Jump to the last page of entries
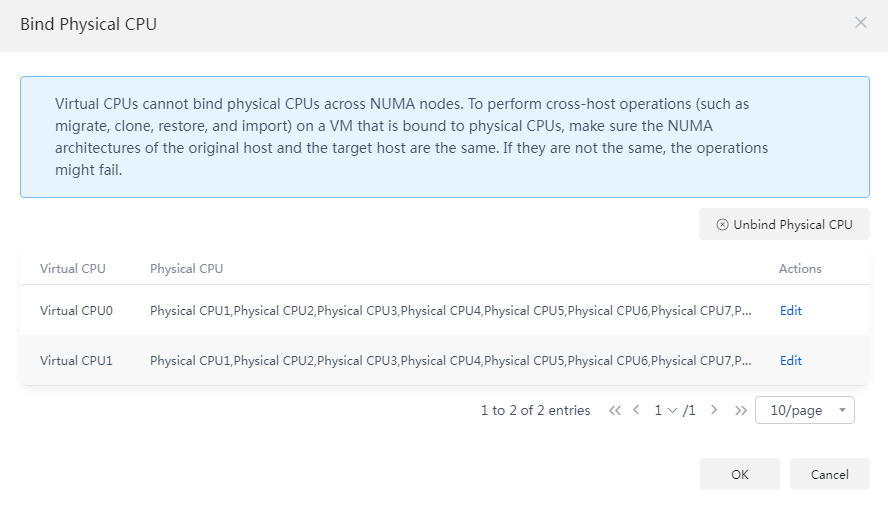This screenshot has height=508, width=888. (x=740, y=411)
